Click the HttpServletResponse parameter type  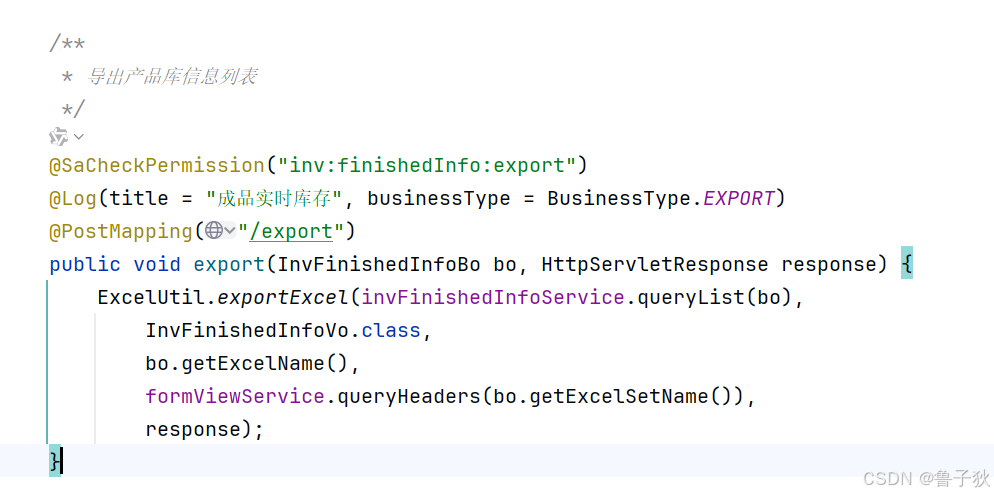(655, 264)
